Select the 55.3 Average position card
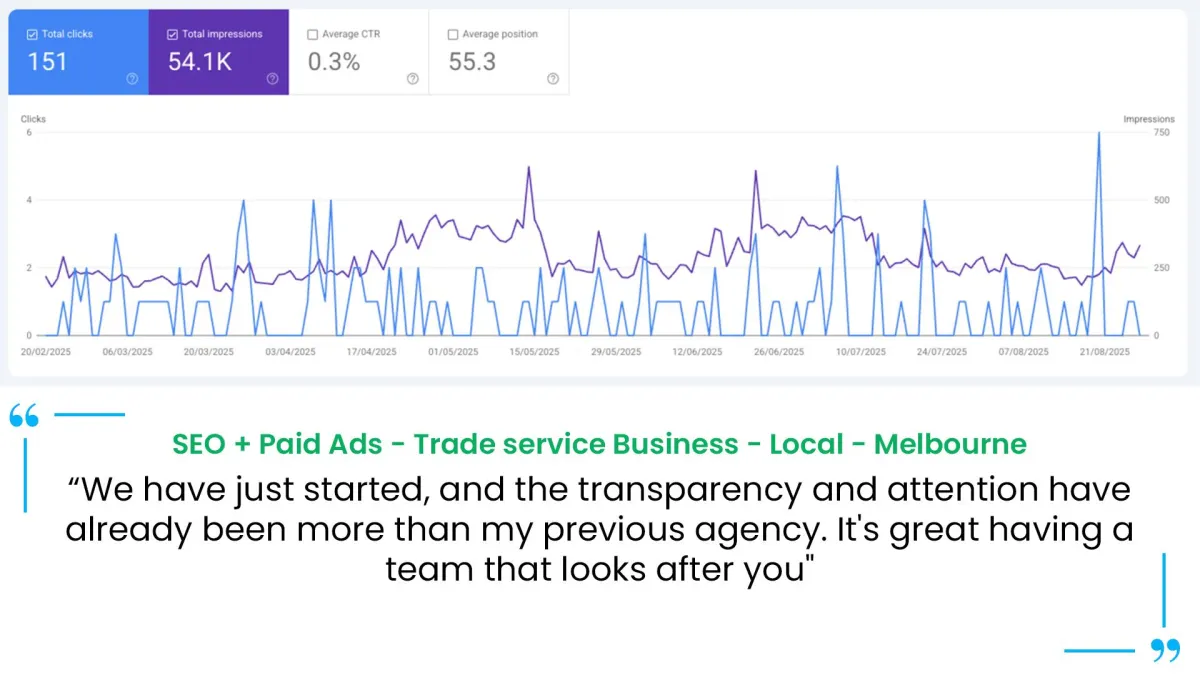Viewport: 1200px width, 675px height. point(499,52)
